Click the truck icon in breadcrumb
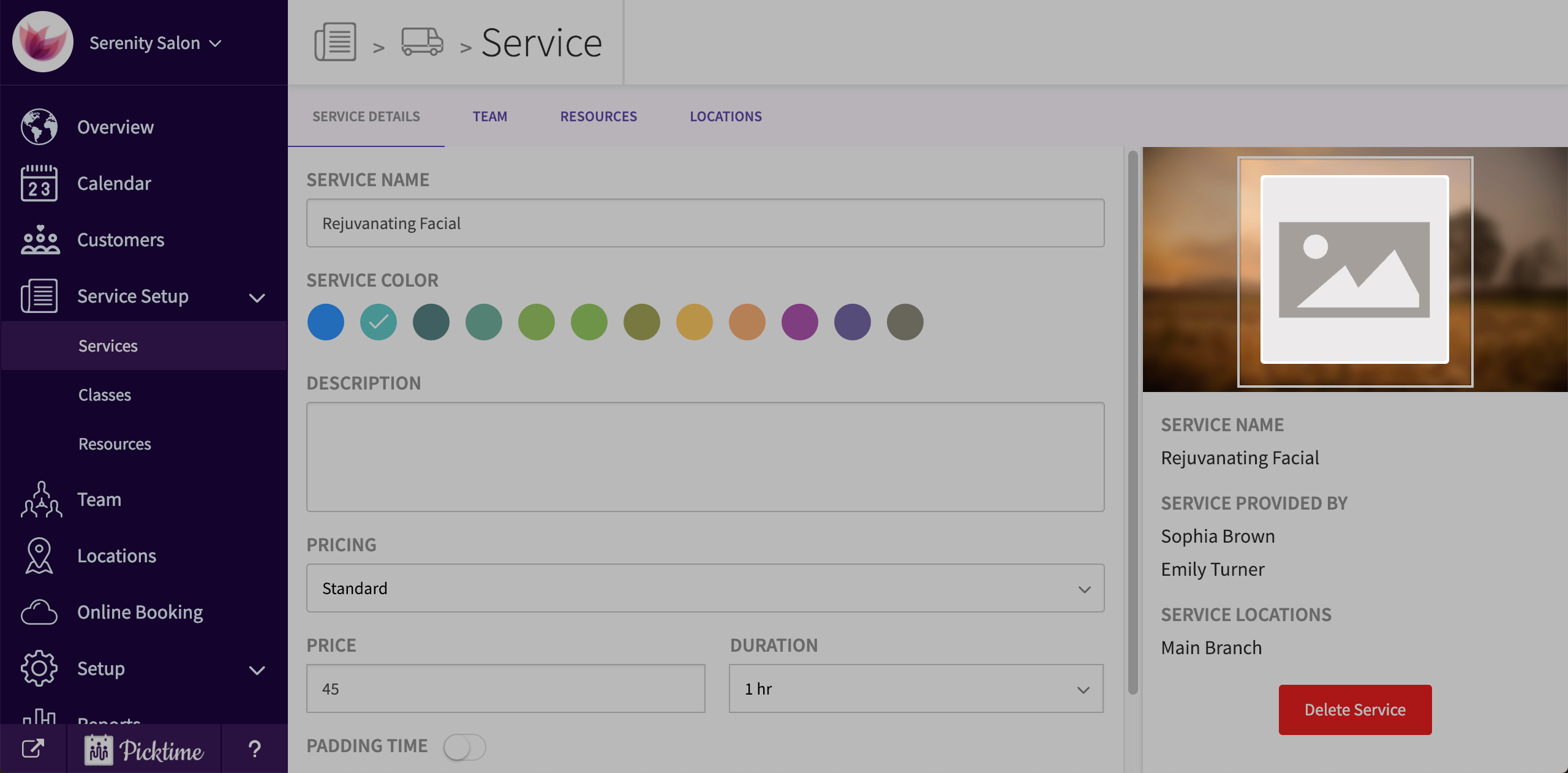Screen dimensions: 1568x773 [422, 42]
